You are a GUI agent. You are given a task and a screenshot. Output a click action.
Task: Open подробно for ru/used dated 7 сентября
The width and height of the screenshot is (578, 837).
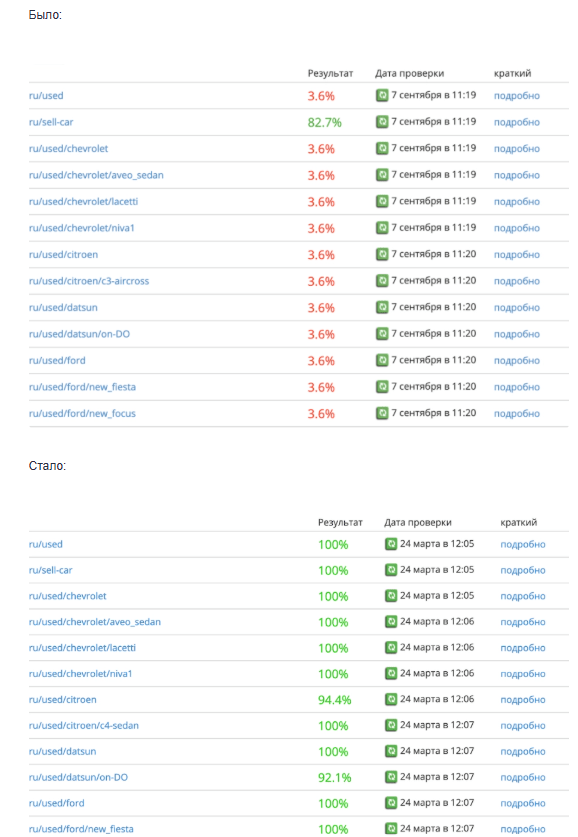tap(517, 96)
